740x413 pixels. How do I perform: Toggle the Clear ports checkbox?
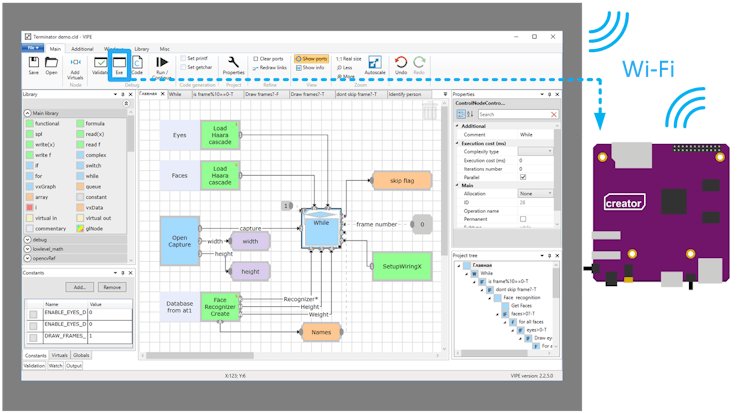point(255,59)
